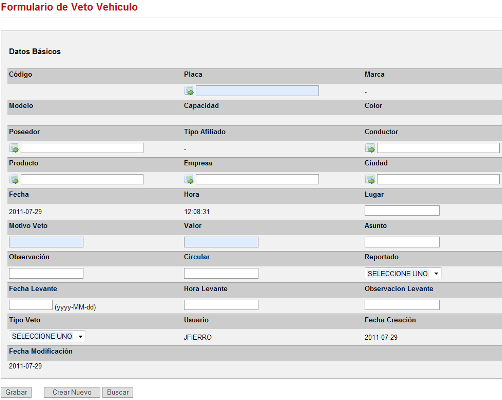Viewport: 502px width, 400px height.
Task: Focus the Circular input field
Action: tap(221, 274)
